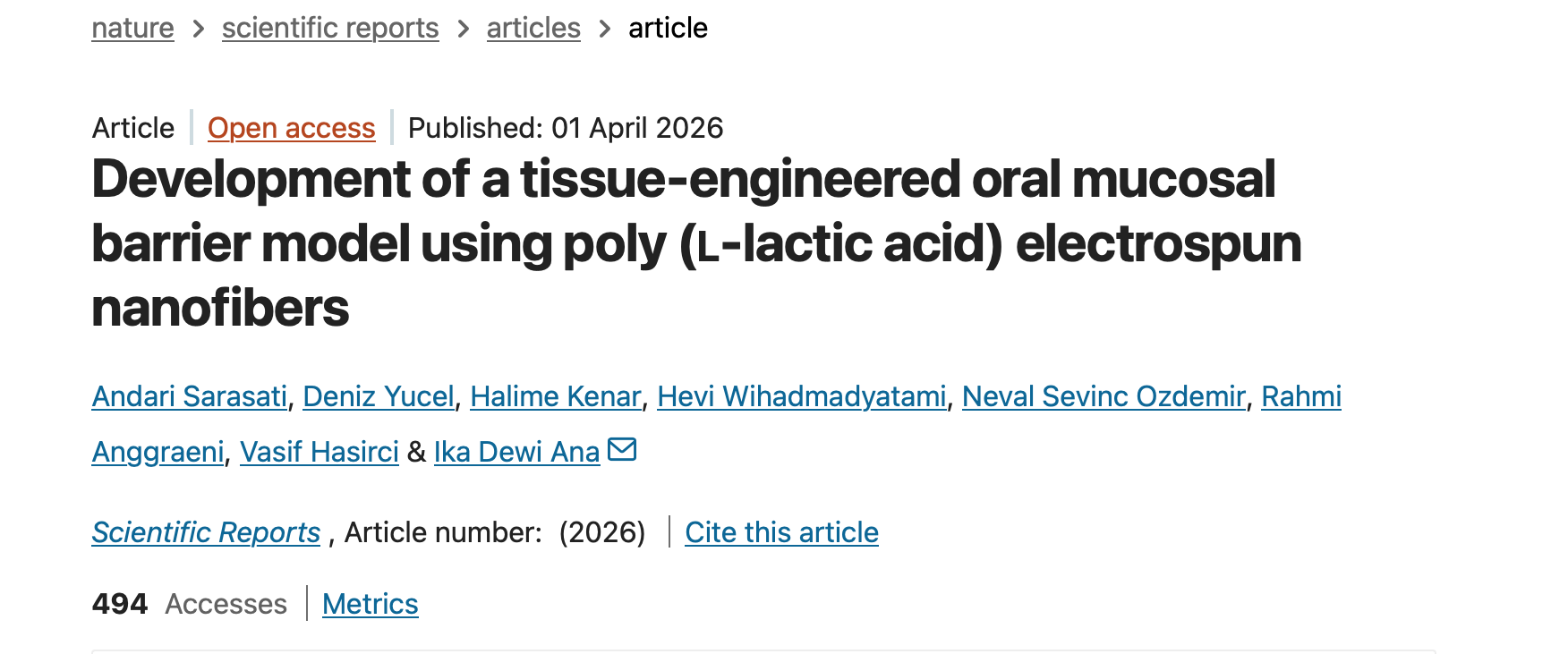Open the Open access link
The width and height of the screenshot is (1568, 654).
(291, 129)
